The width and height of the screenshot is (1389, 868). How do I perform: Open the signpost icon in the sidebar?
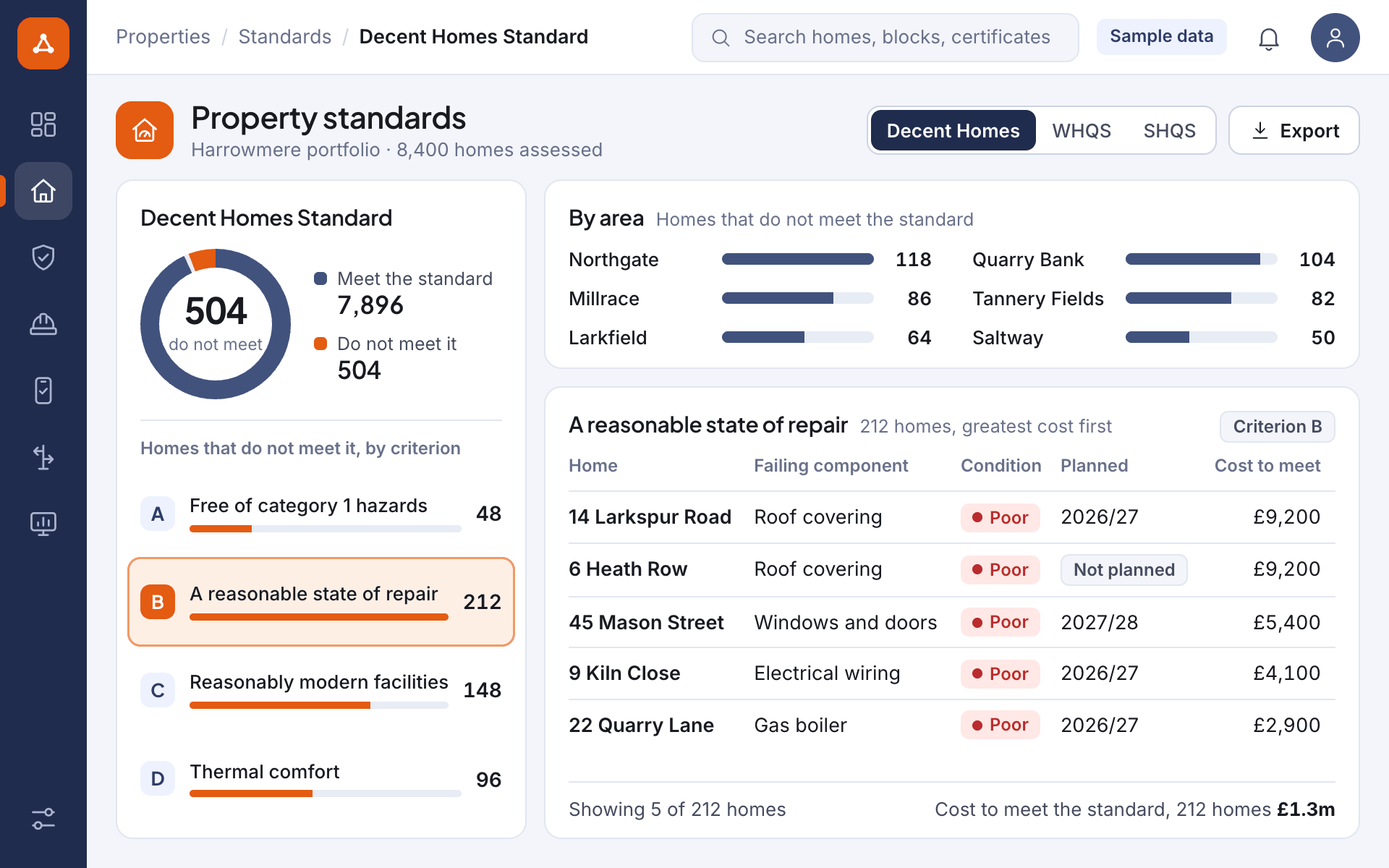click(x=43, y=457)
